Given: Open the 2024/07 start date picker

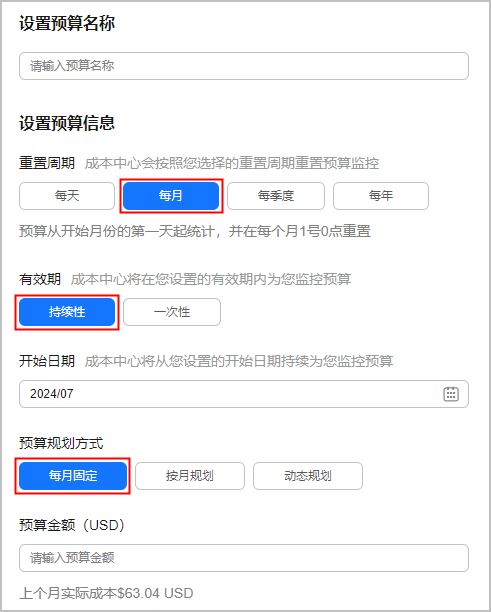Looking at the screenshot, I should (x=244, y=394).
